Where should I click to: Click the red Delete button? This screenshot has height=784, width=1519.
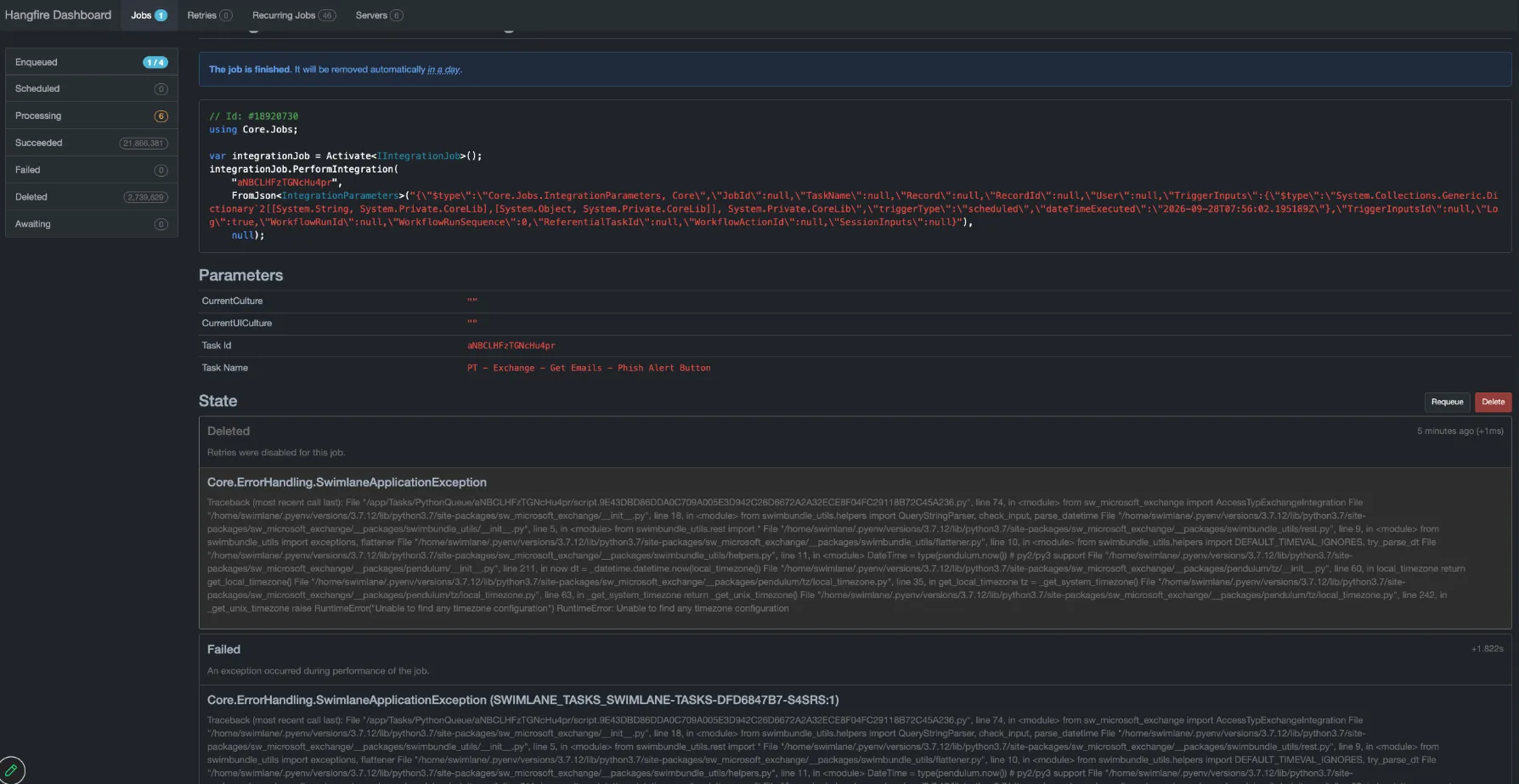[1493, 402]
